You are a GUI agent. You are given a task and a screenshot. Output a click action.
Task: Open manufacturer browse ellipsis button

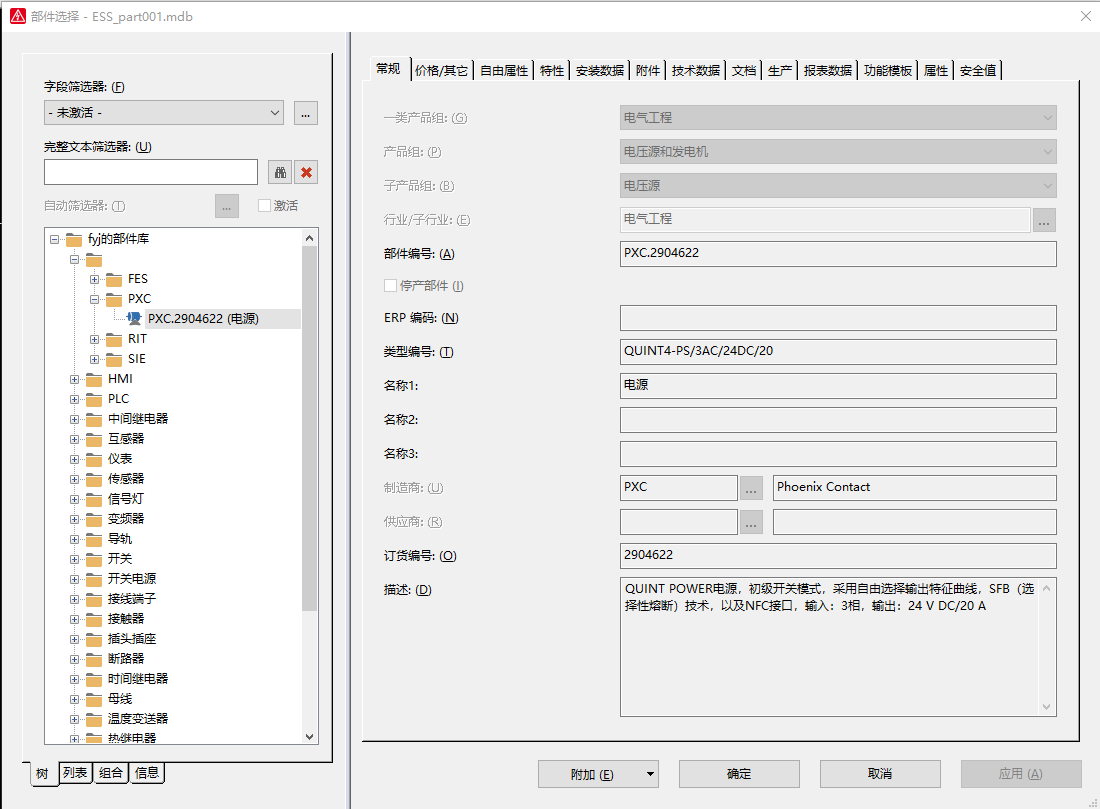(751, 488)
